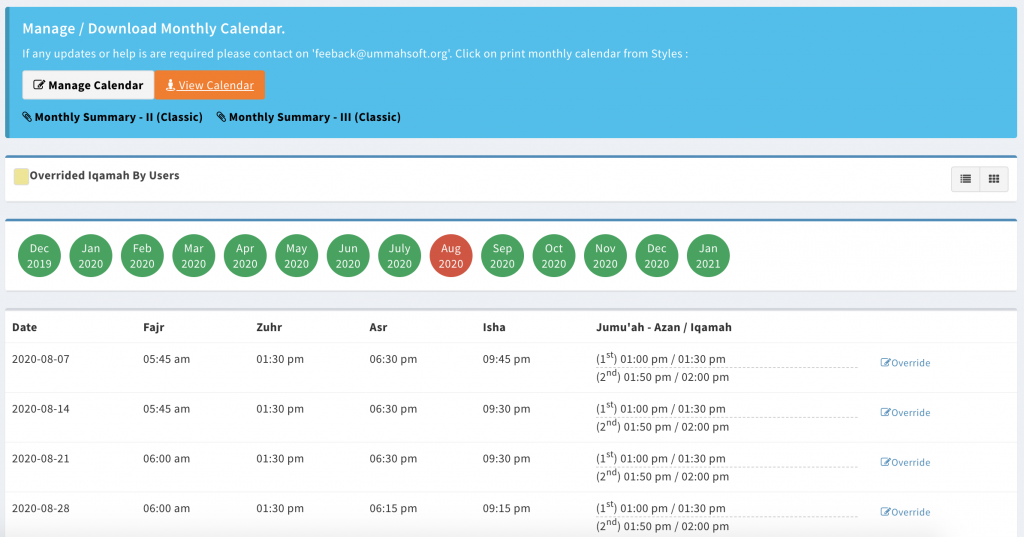Pick the July 2020 month circle
1024x537 pixels.
399,256
